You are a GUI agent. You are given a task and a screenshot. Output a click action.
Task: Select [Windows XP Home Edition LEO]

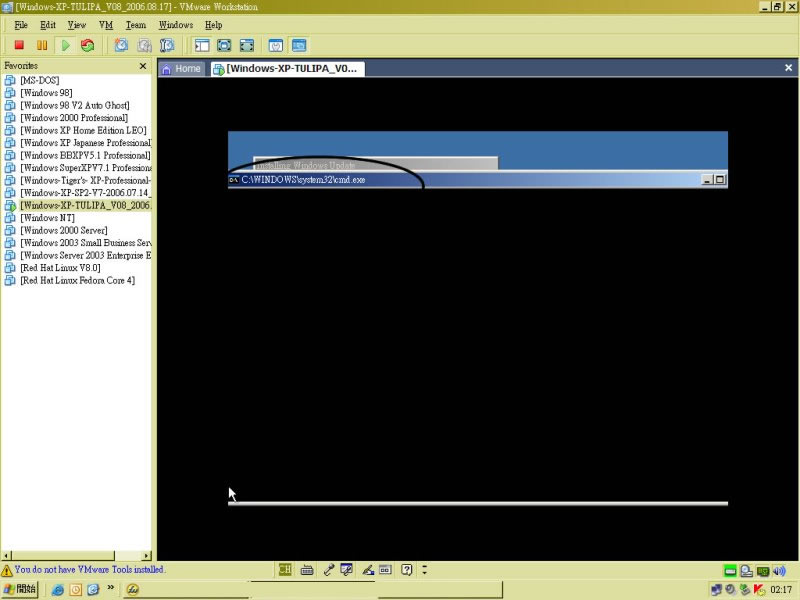[x=83, y=130]
